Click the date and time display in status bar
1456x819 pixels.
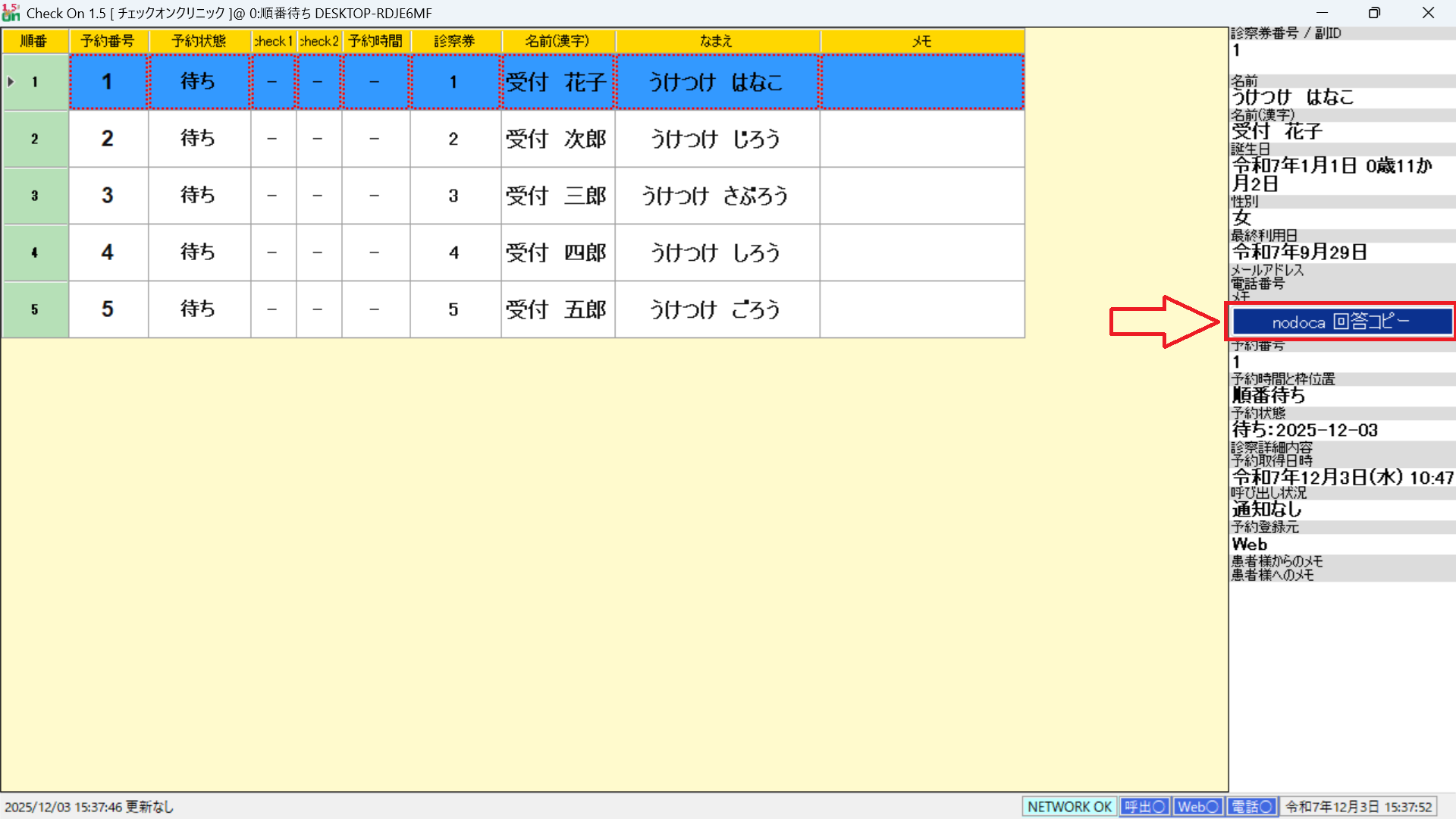point(1358,807)
